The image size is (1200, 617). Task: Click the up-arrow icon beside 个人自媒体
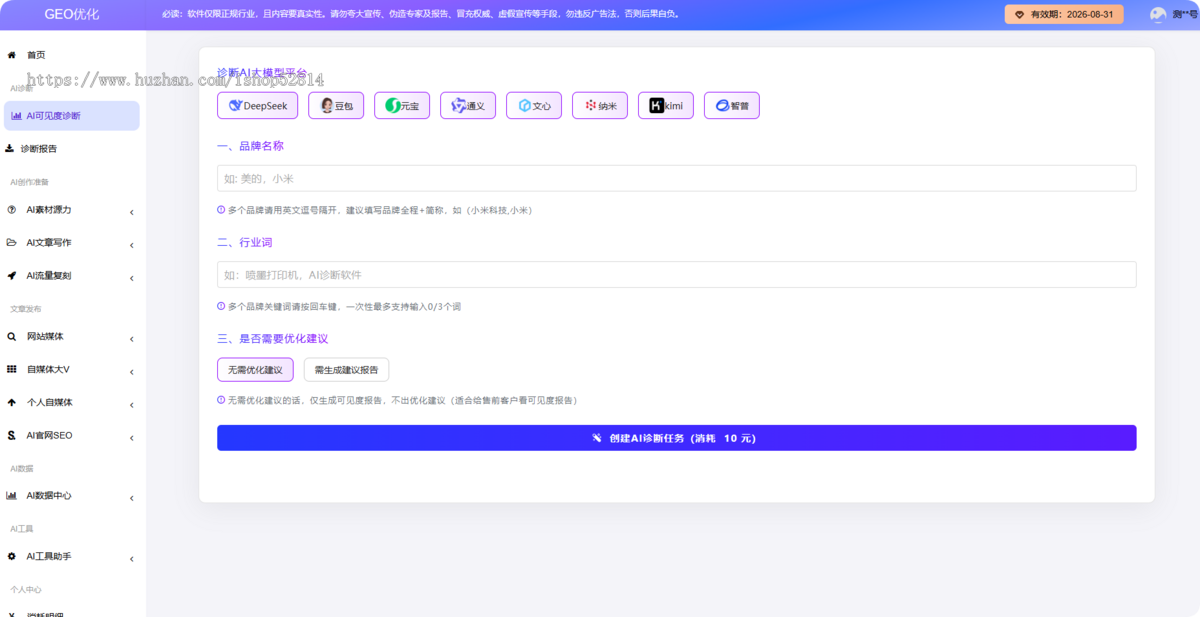point(12,402)
